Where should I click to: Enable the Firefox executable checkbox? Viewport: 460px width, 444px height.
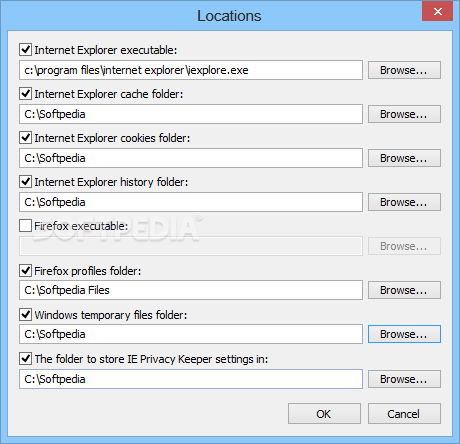26,226
